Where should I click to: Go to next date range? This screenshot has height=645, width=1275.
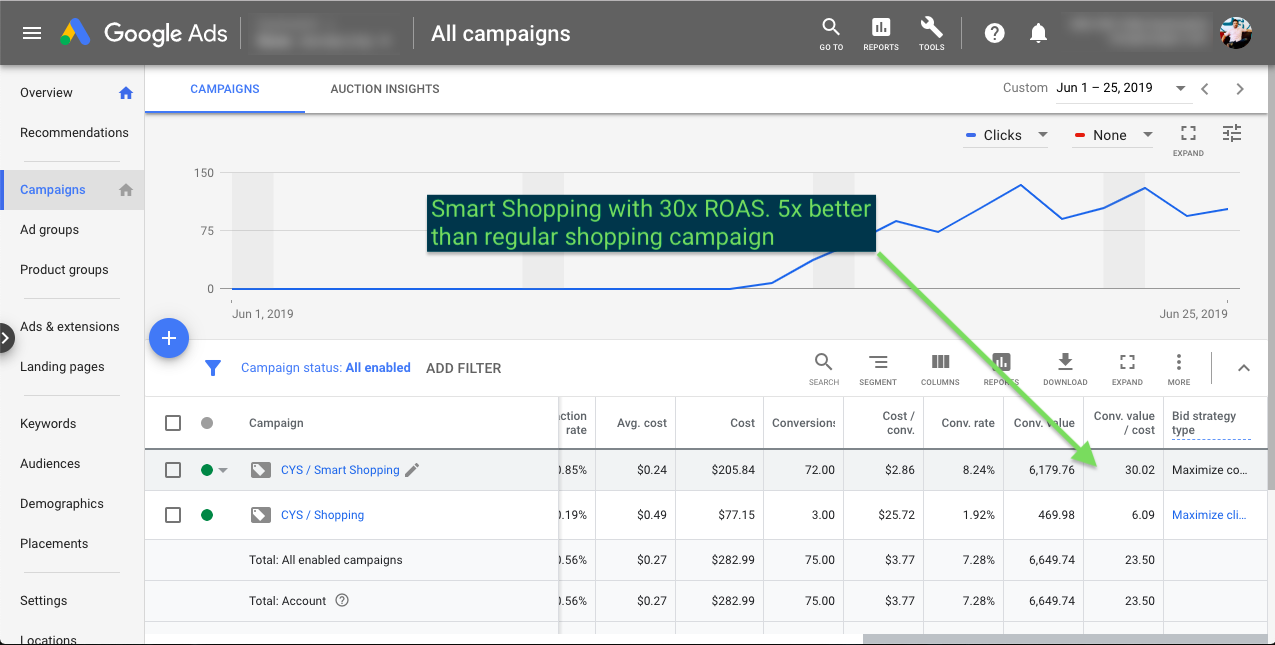1240,89
